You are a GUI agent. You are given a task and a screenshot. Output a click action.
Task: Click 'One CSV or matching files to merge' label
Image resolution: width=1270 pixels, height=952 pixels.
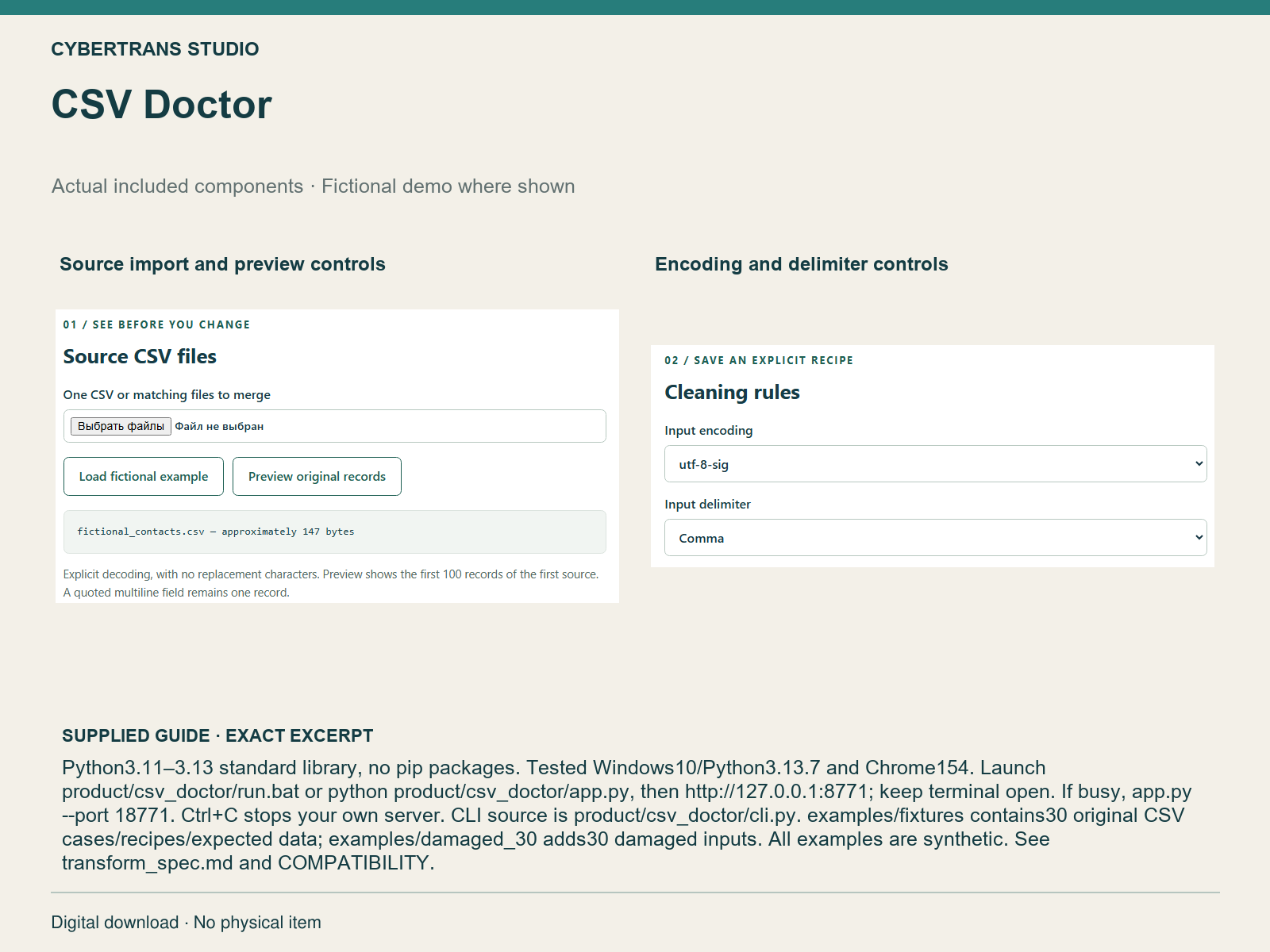point(167,394)
